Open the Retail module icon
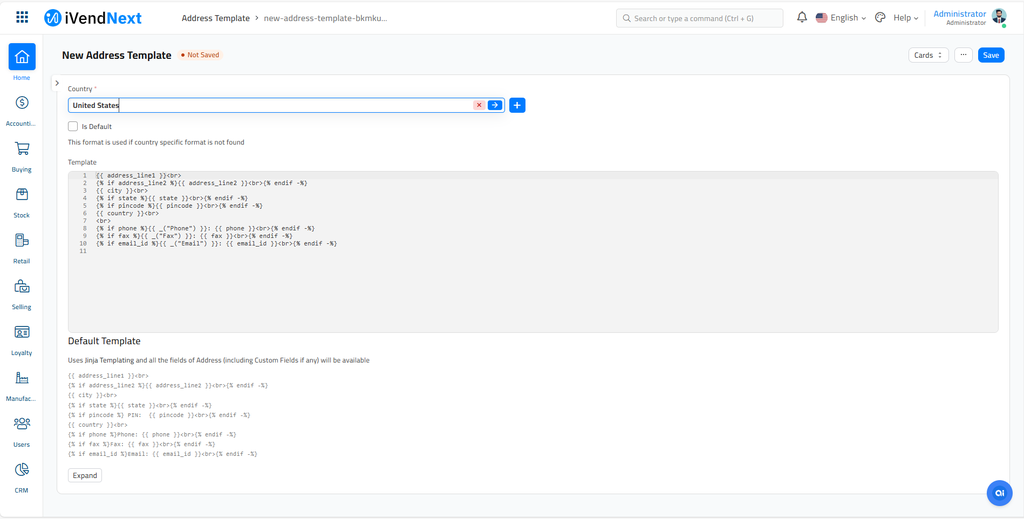1024x519 pixels. (x=22, y=240)
